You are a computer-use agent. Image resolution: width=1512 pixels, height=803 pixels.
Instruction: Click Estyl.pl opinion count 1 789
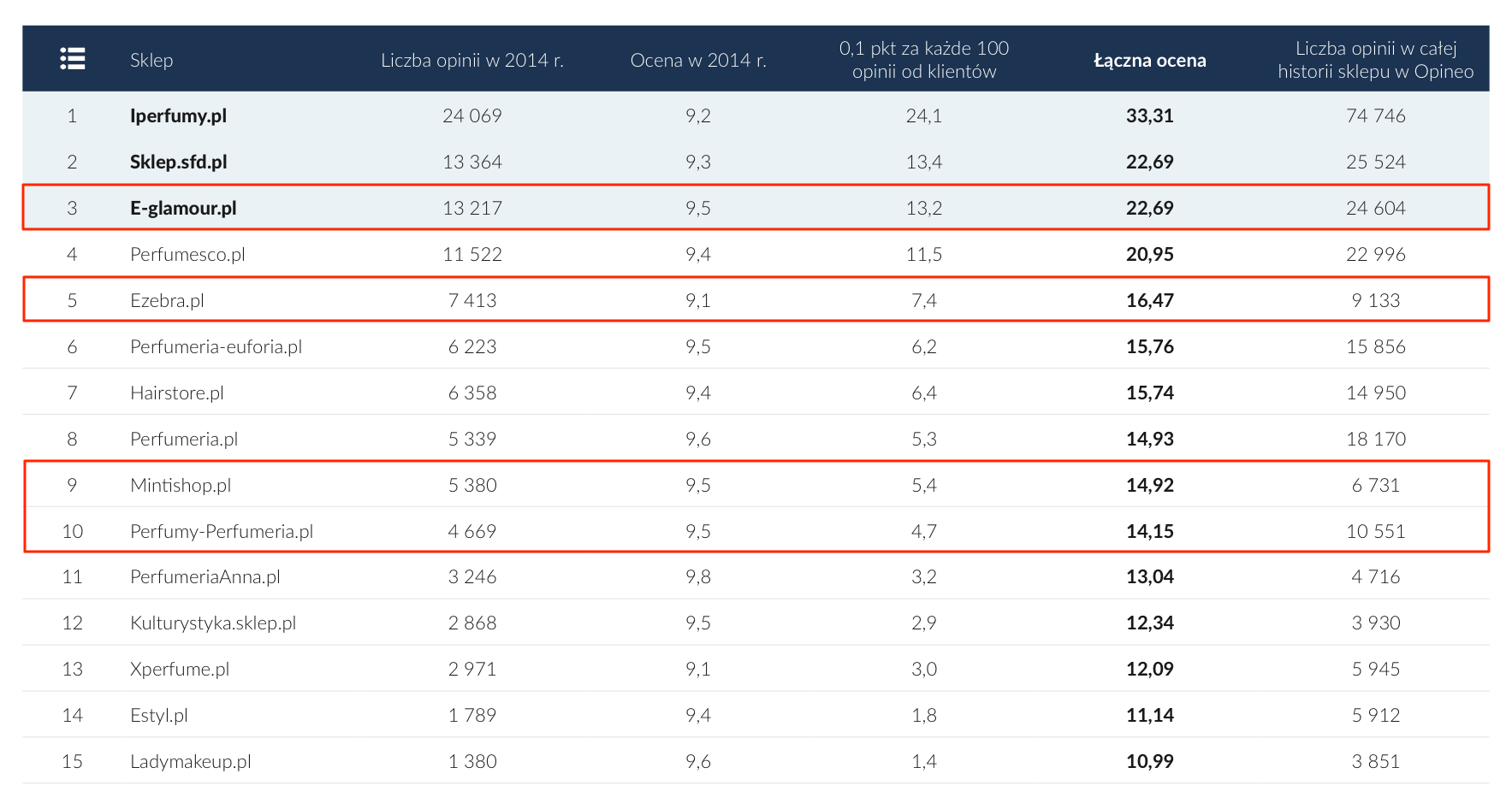pyautogui.click(x=472, y=715)
